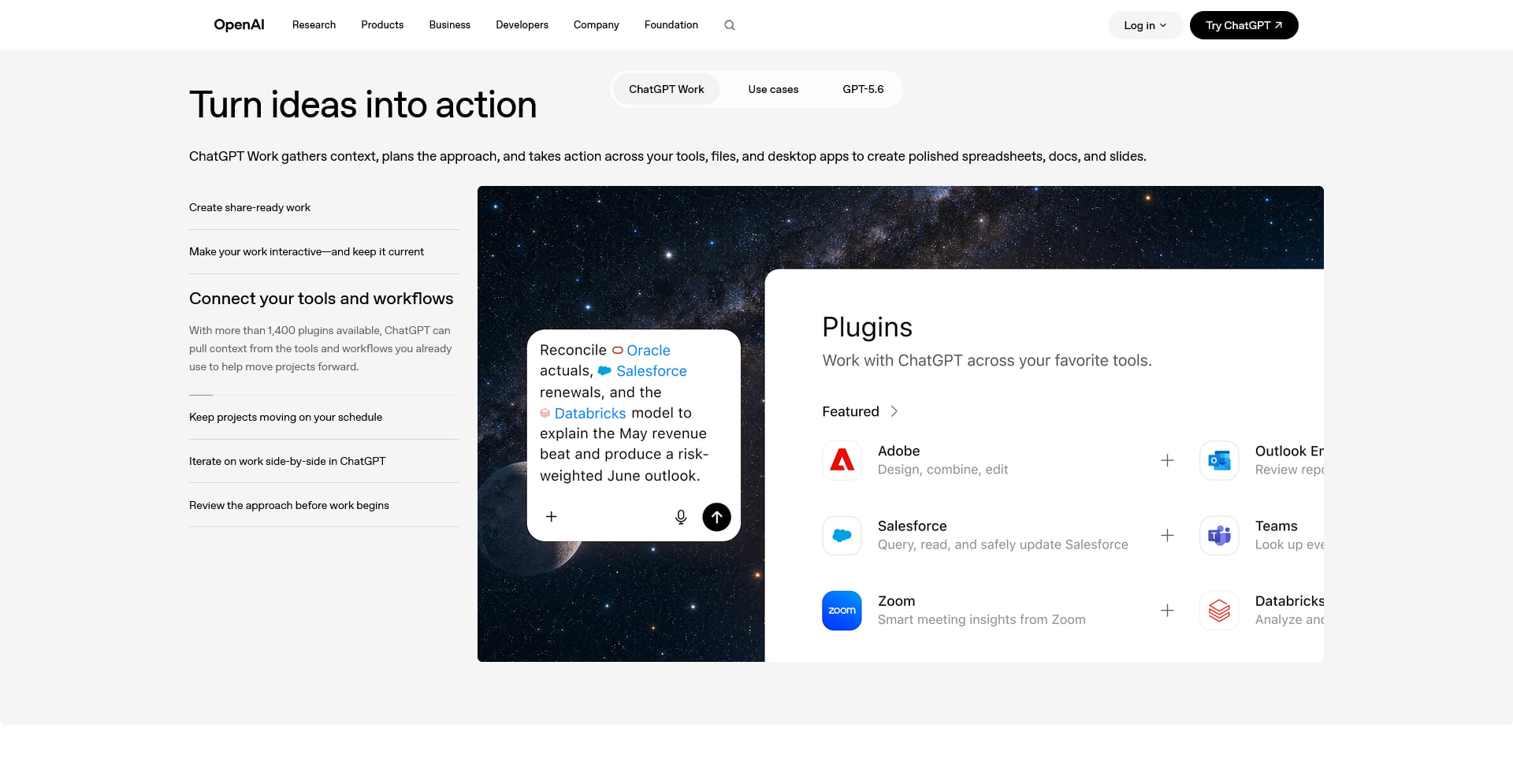Click the Databricks plugin icon
The image size is (1513, 784).
coord(1219,611)
